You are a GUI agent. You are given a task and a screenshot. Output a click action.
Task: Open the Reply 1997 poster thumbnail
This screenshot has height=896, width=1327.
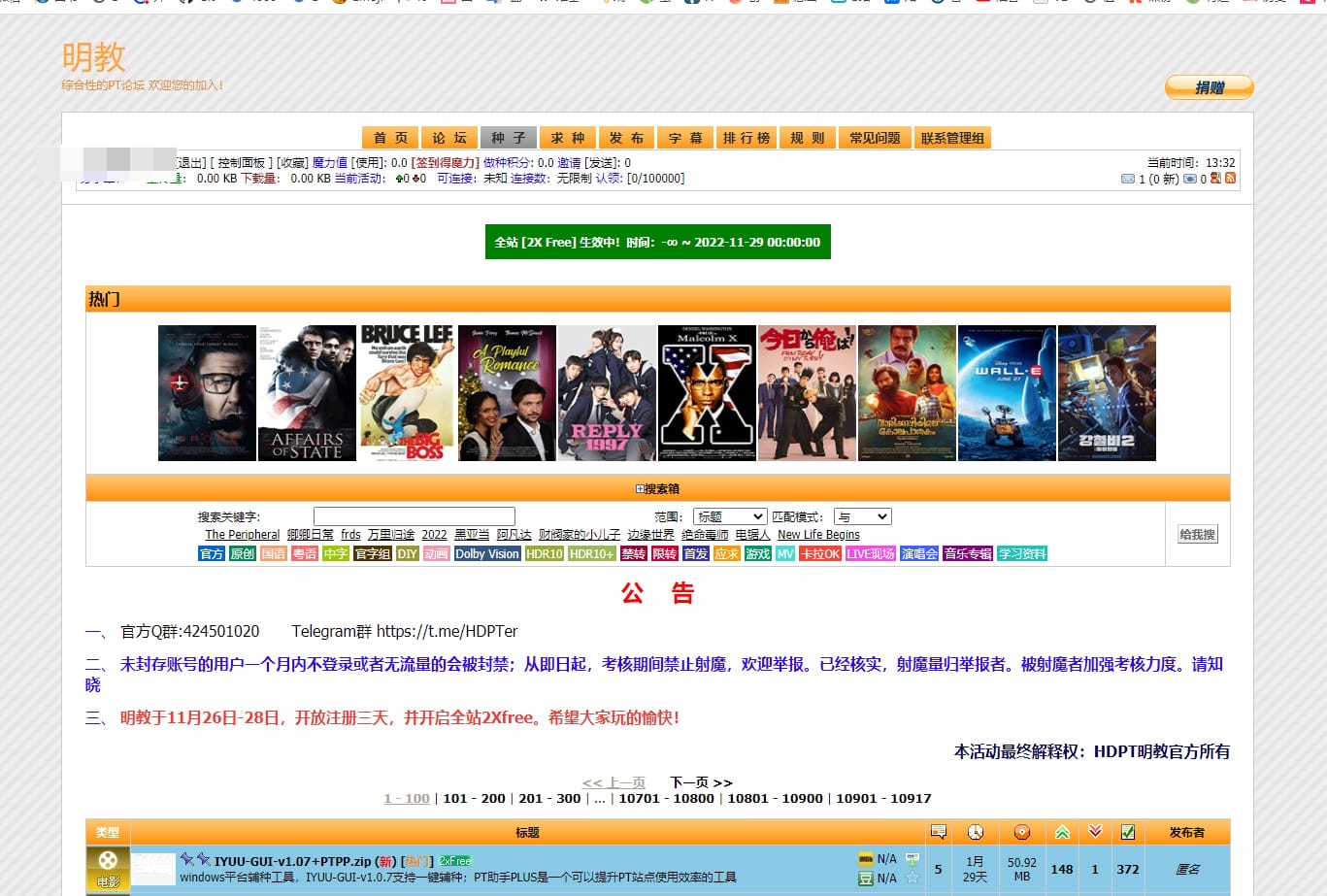[x=607, y=393]
